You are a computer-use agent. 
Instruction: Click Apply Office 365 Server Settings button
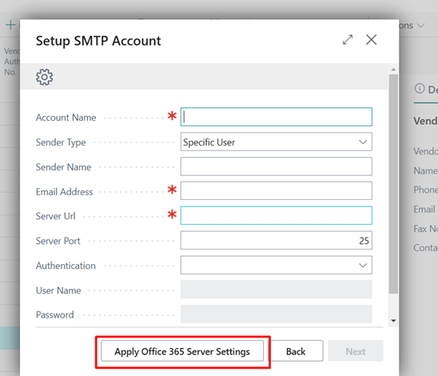coord(182,351)
